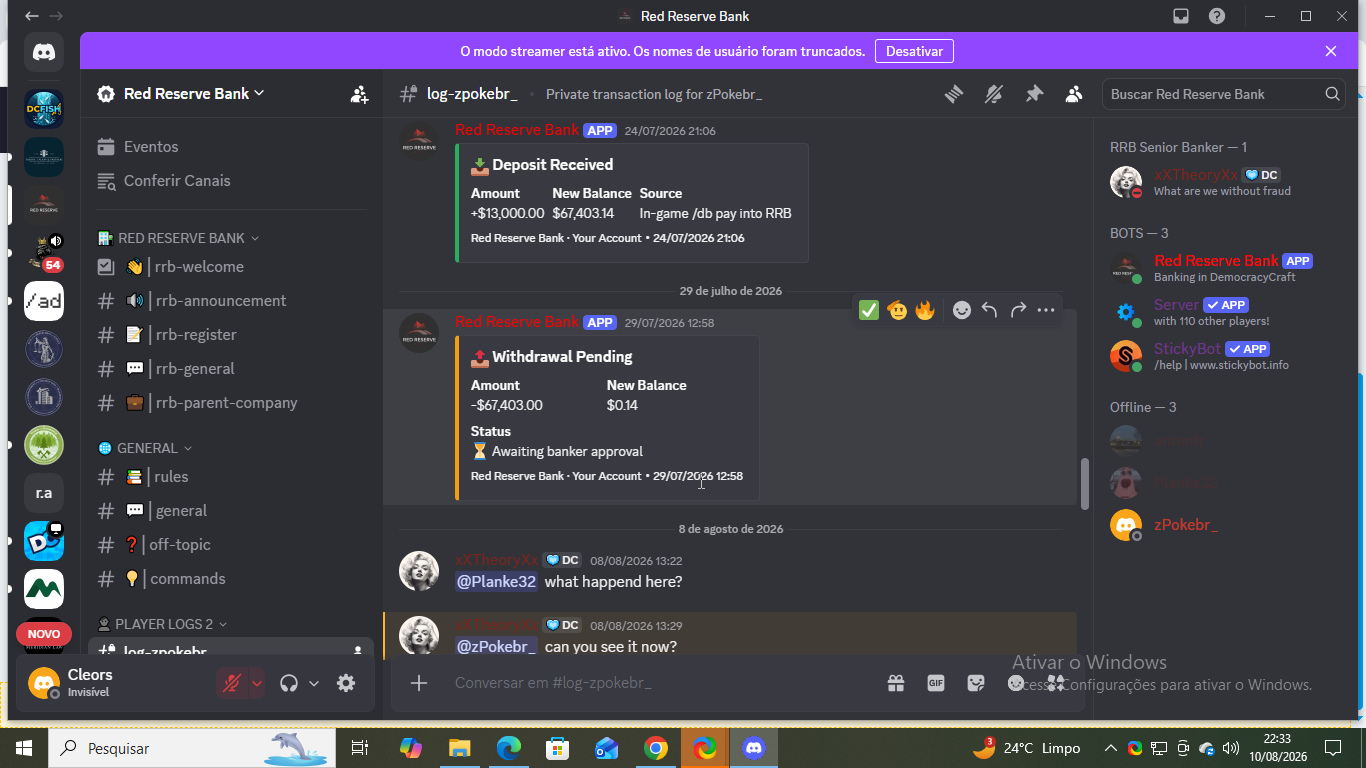Open the commands channel
The width and height of the screenshot is (1366, 768).
click(231, 579)
